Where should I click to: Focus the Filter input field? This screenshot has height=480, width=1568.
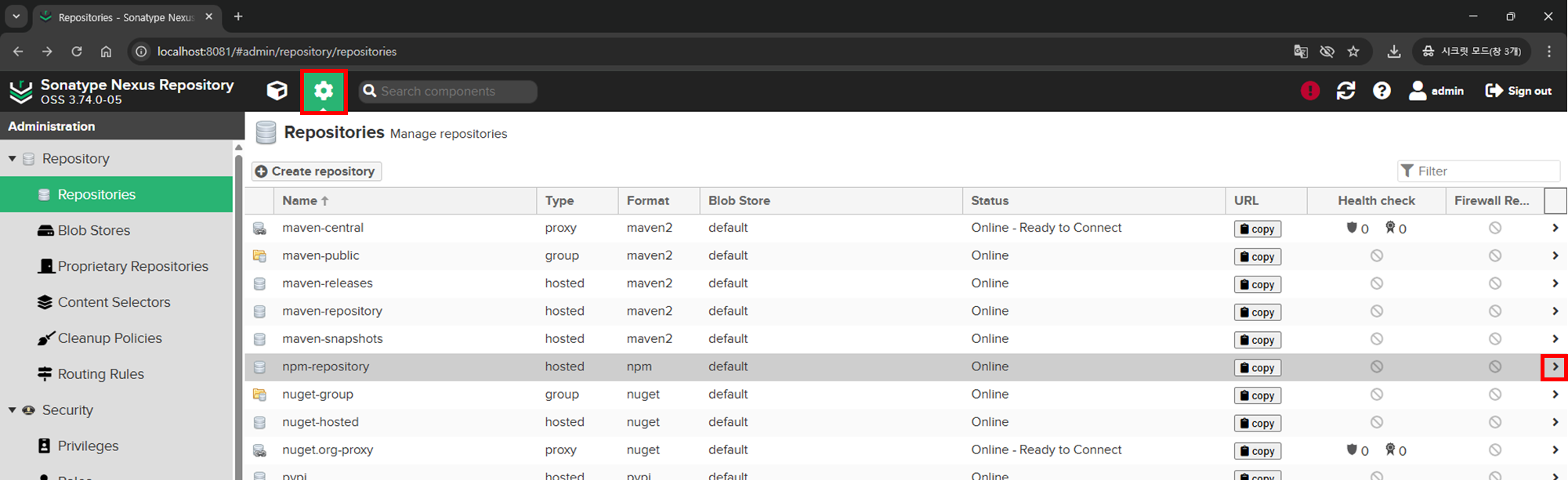tap(1479, 171)
